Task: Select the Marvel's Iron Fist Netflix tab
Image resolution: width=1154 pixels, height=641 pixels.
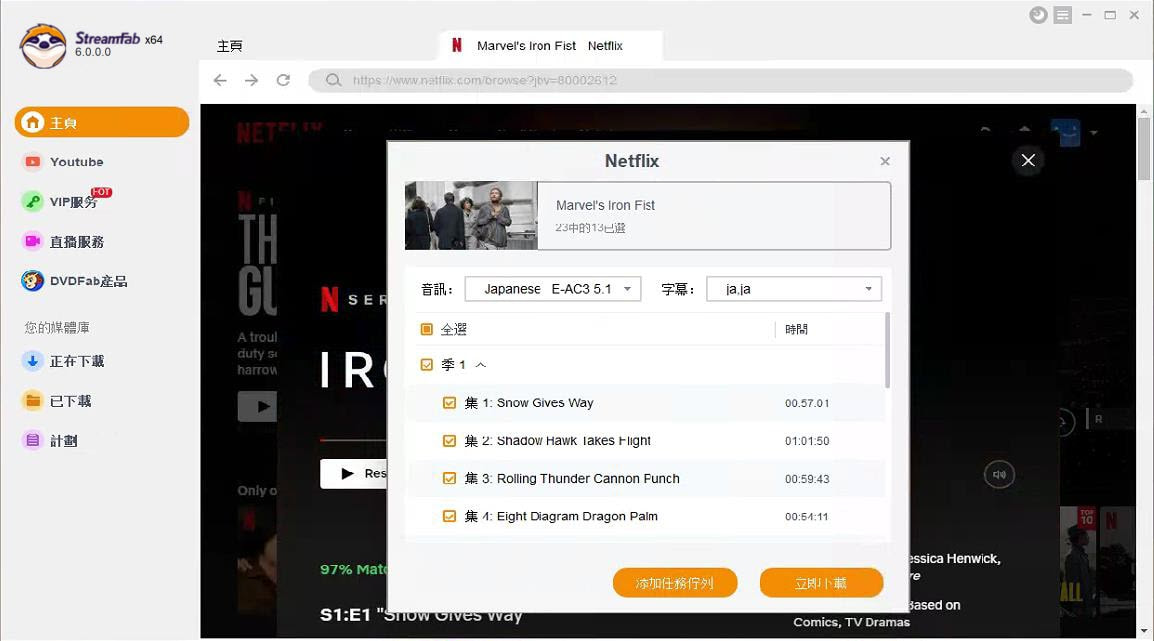Action: [550, 46]
